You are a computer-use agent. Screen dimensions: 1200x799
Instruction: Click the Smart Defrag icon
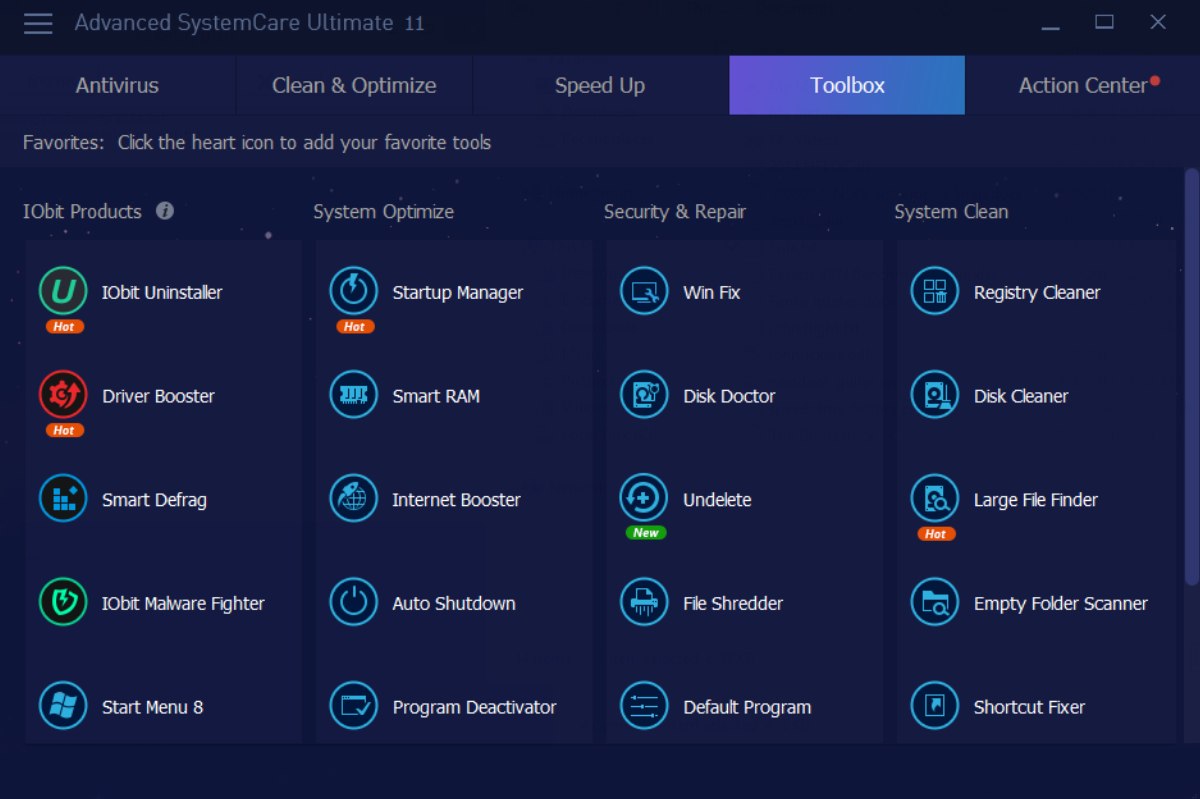click(63, 499)
